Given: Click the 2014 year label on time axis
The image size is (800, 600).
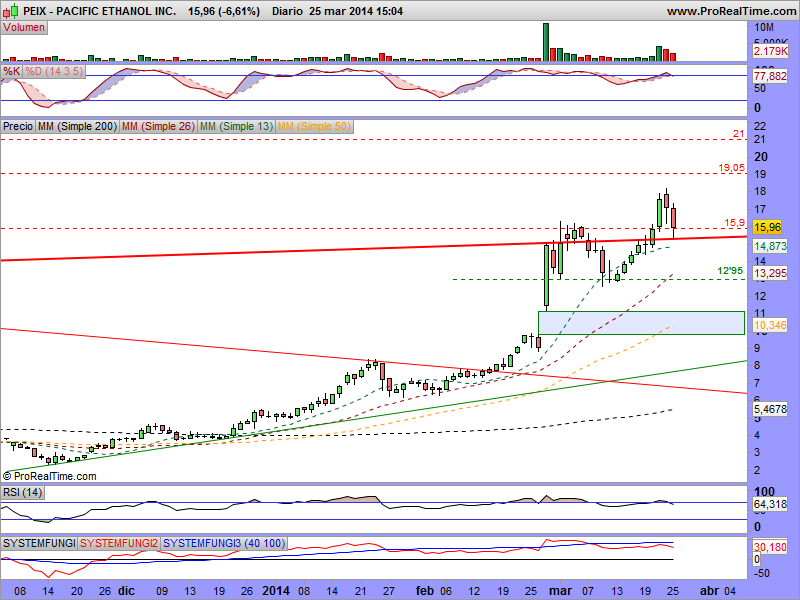Looking at the screenshot, I should click(x=277, y=591).
